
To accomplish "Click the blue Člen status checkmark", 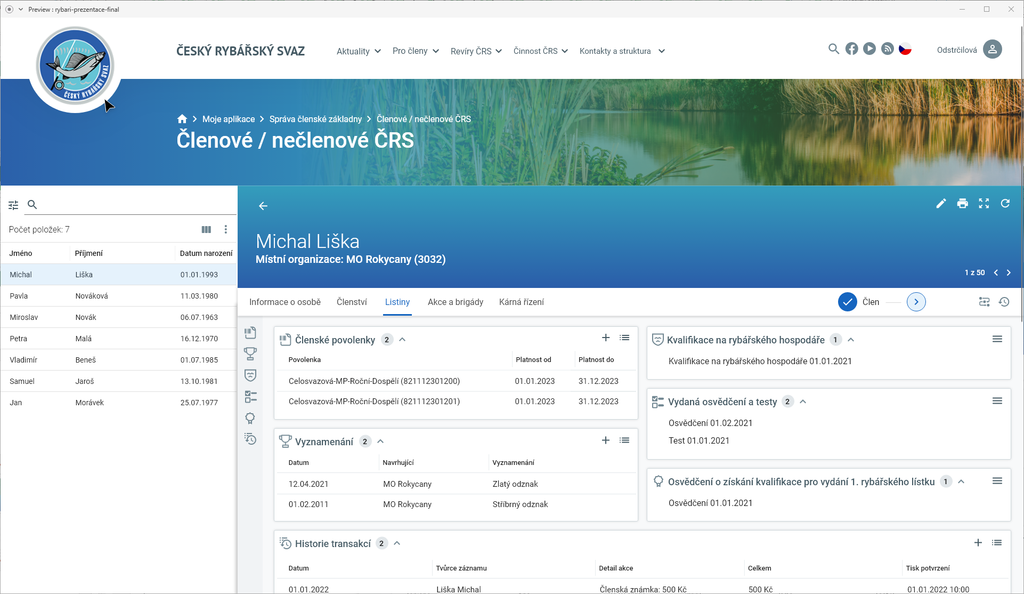I will pos(847,301).
